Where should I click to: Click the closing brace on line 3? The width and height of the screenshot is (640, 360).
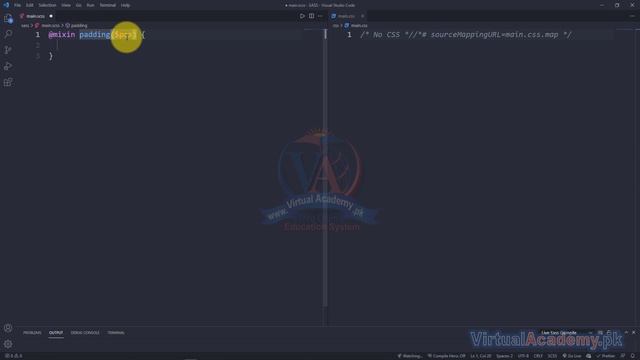(51, 56)
